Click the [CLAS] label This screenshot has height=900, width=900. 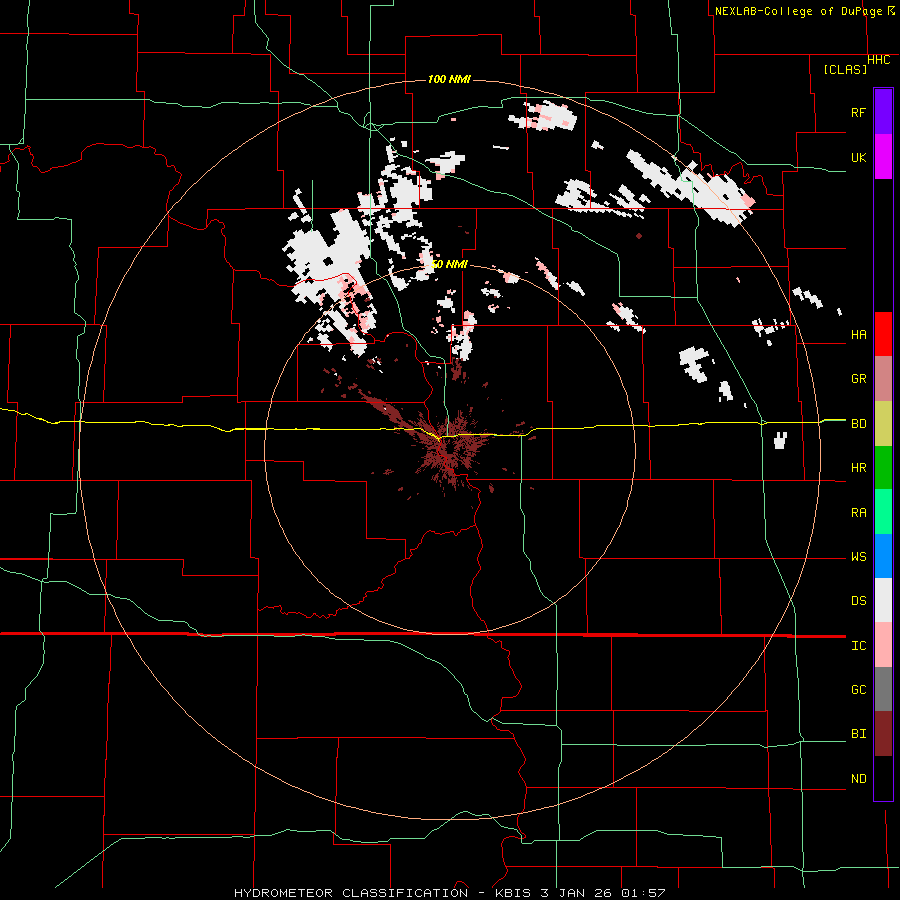click(x=845, y=69)
